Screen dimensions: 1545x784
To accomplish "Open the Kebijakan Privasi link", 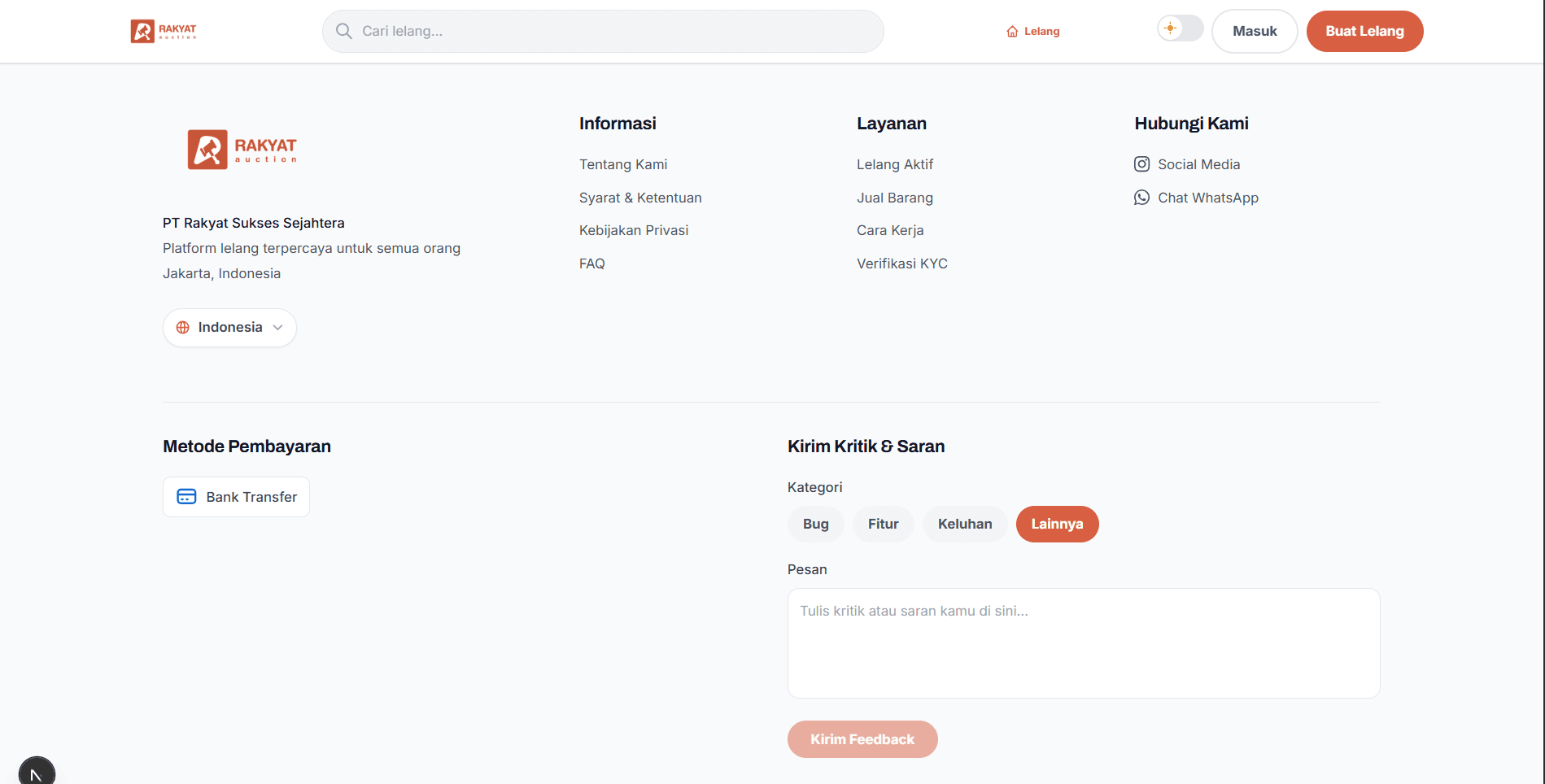I will [634, 230].
